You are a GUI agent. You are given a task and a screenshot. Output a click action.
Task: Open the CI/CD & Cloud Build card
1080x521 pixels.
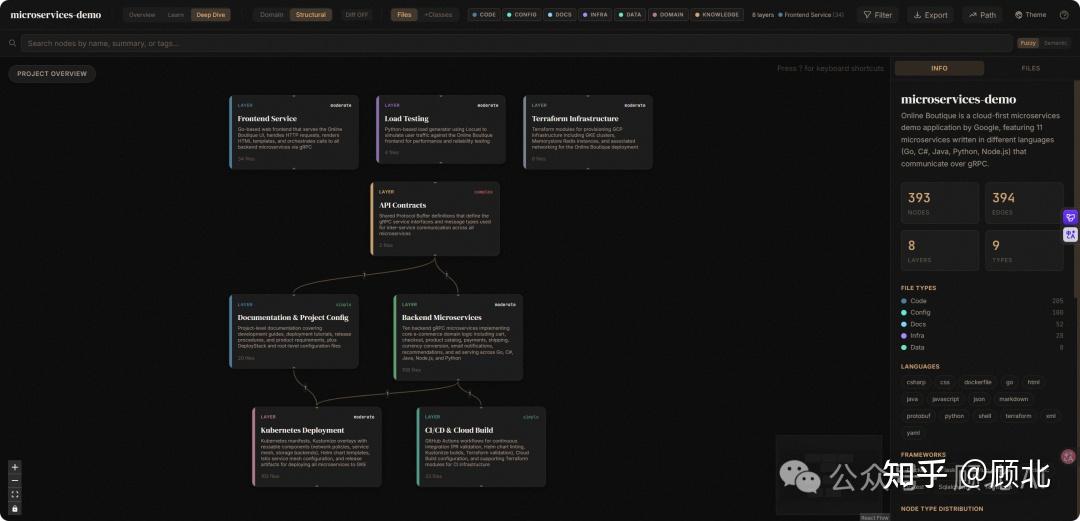tap(481, 447)
